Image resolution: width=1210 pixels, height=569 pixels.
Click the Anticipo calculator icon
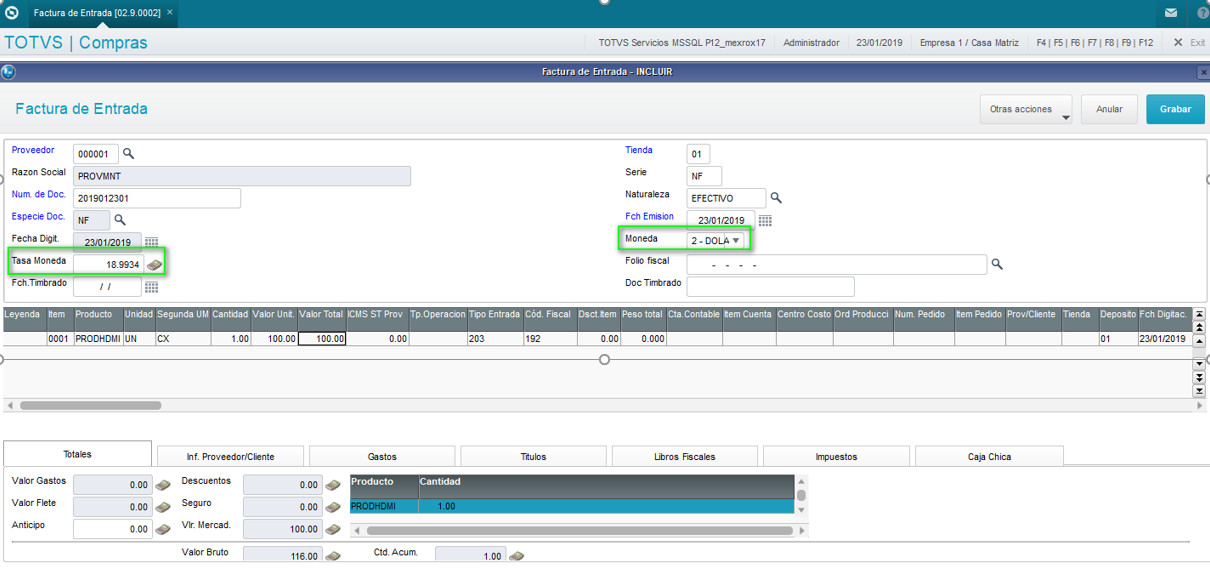coord(163,529)
